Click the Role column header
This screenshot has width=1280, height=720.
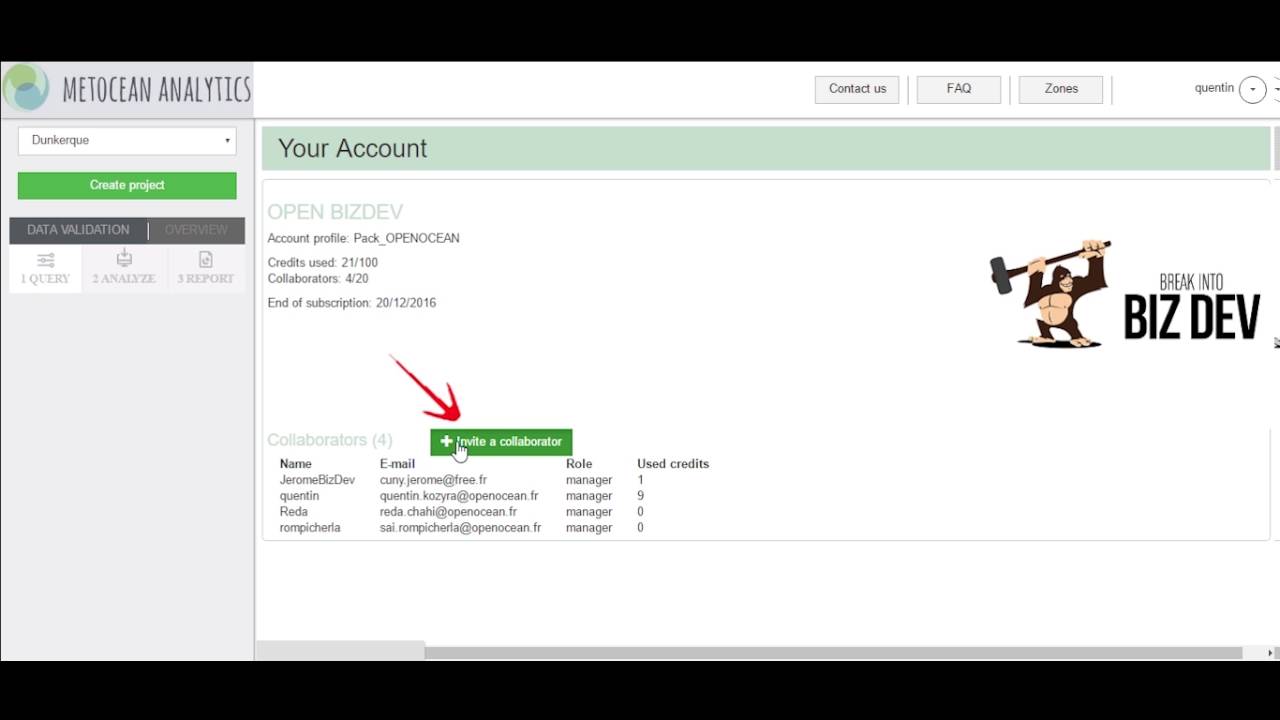point(579,464)
